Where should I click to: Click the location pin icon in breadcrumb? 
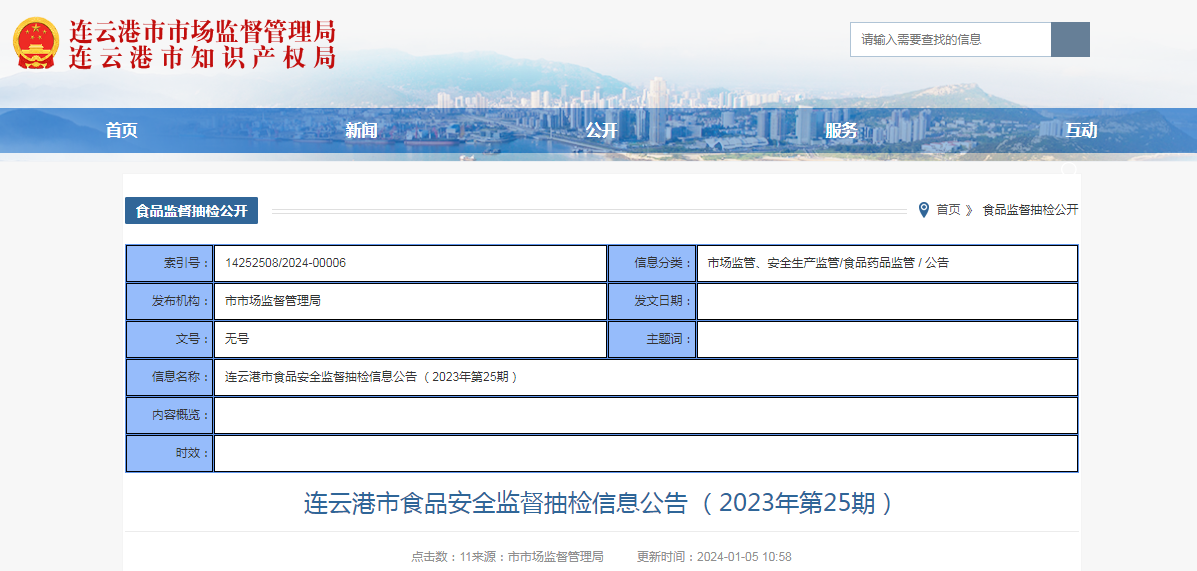click(924, 209)
